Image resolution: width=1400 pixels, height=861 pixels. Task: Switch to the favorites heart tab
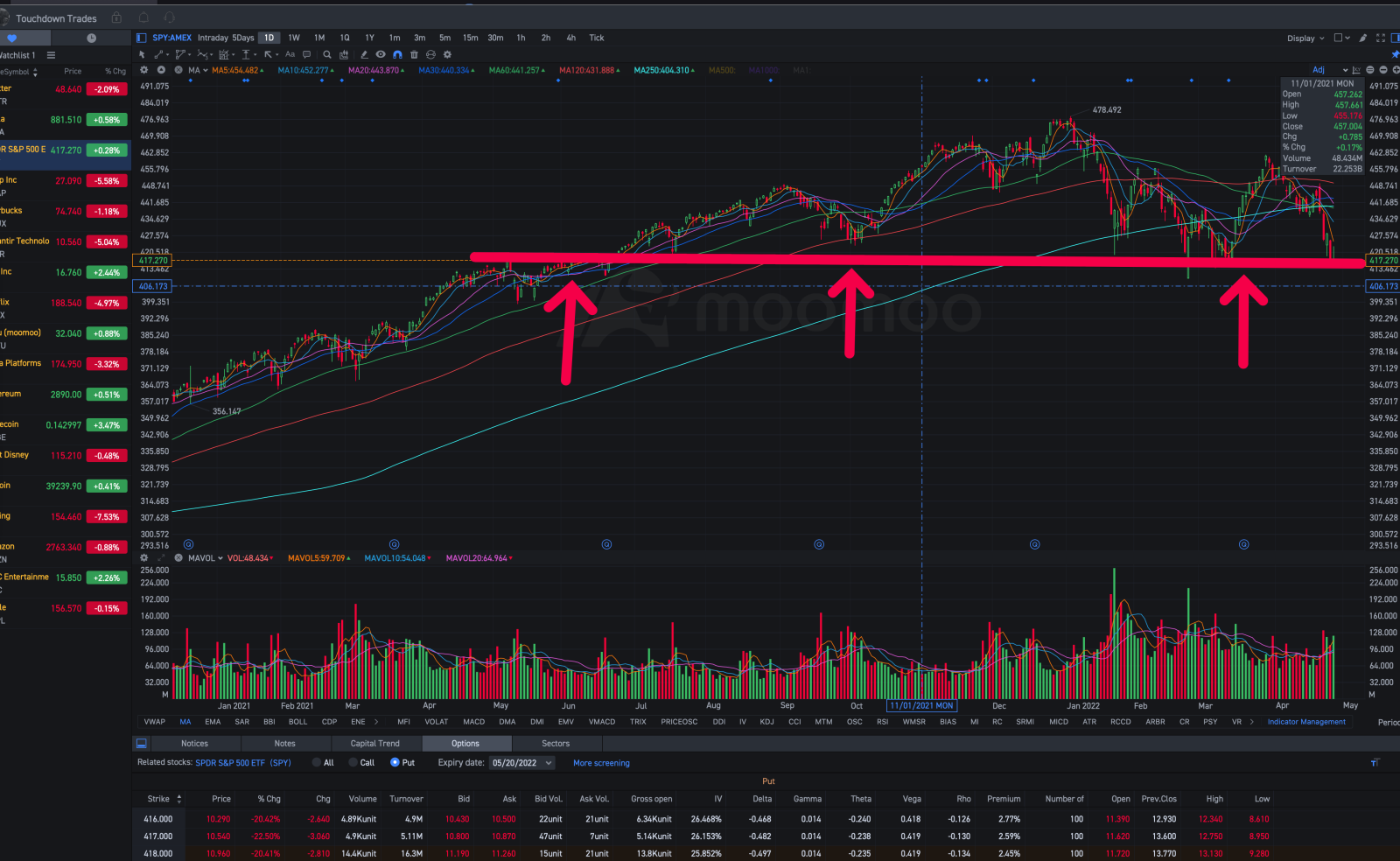click(x=12, y=38)
